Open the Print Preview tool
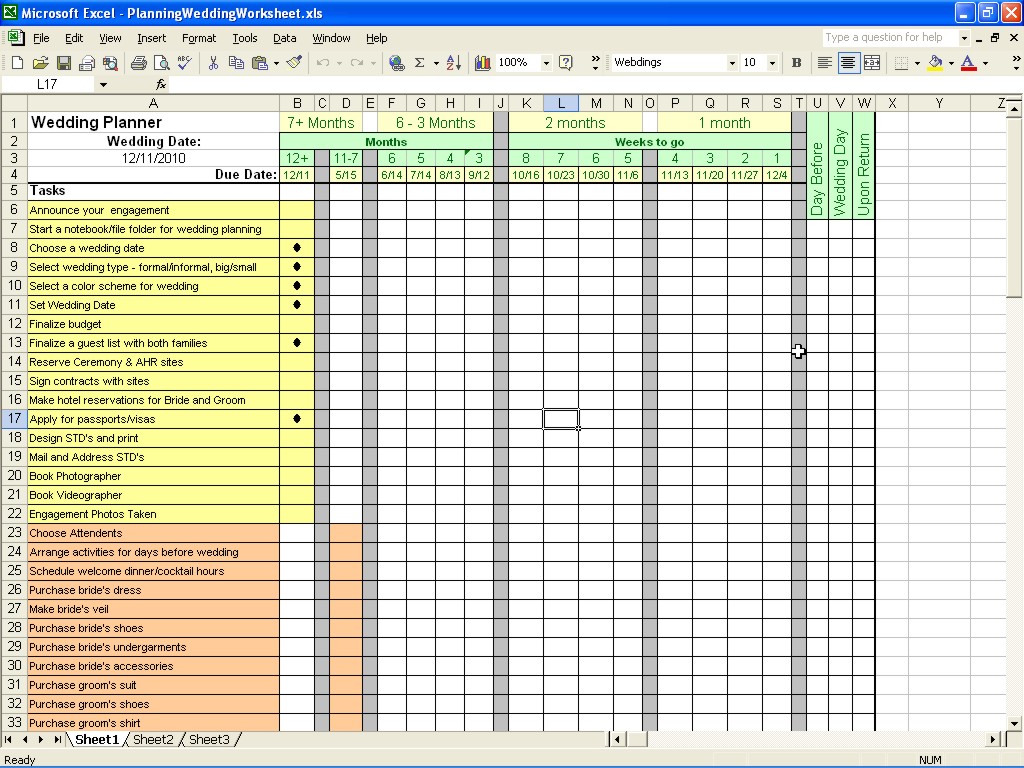Viewport: 1024px width, 768px height. tap(161, 63)
